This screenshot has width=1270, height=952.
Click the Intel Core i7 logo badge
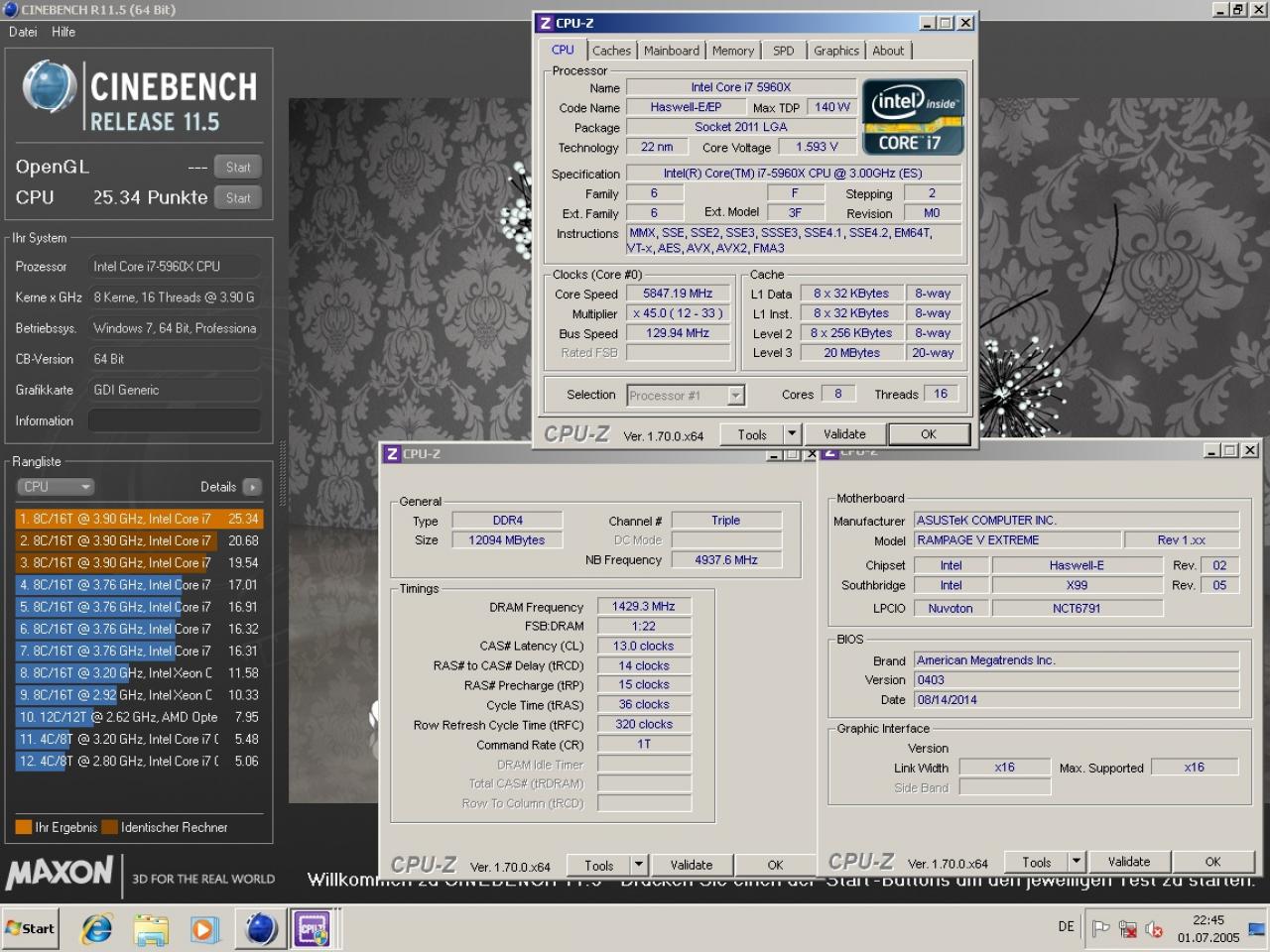click(913, 117)
